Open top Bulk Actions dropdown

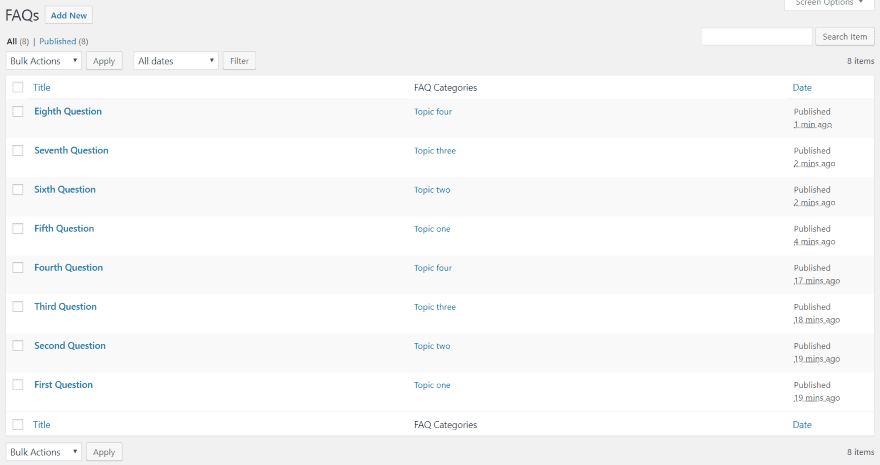(x=44, y=61)
